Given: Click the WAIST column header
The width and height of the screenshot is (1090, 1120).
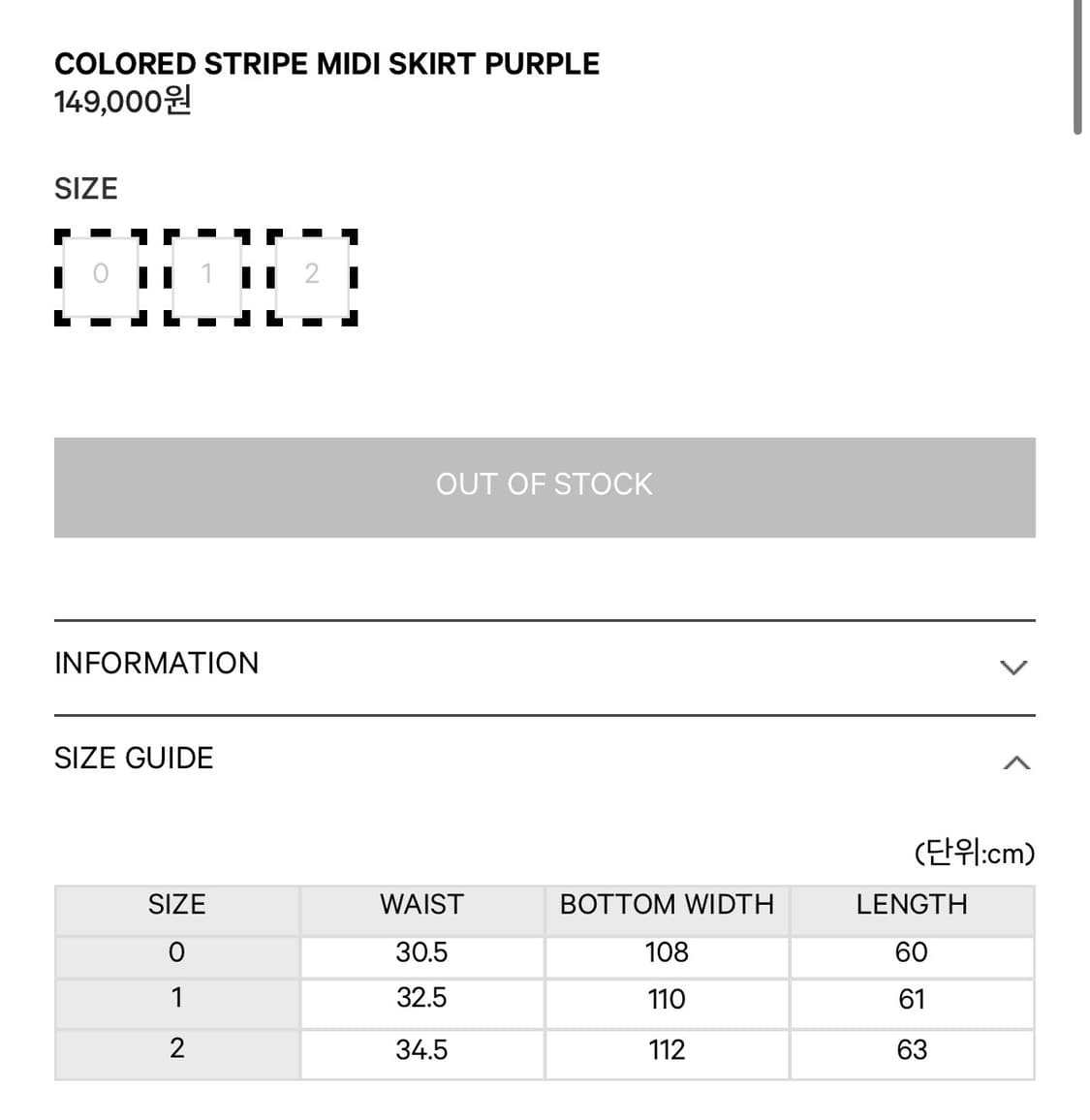Looking at the screenshot, I should pyautogui.click(x=421, y=904).
